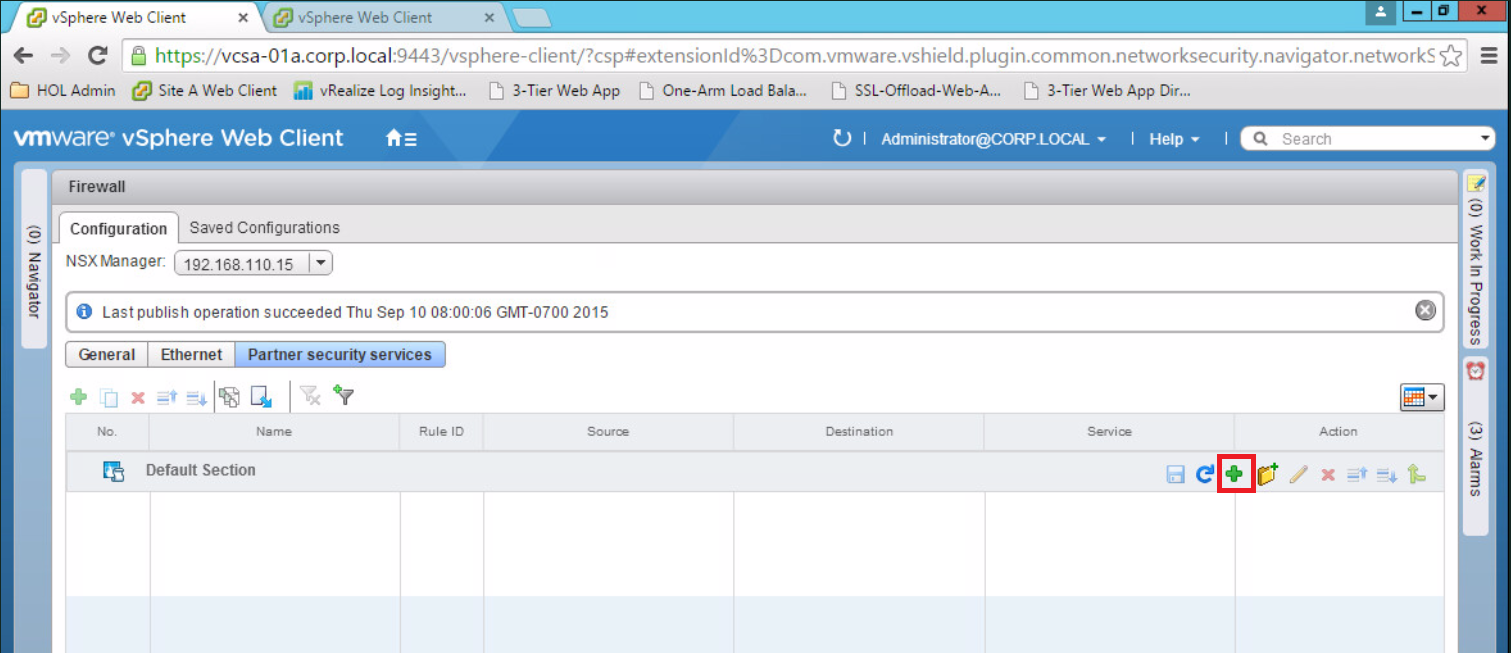Click the apply filter funnel icon
The image size is (1511, 653).
(343, 394)
